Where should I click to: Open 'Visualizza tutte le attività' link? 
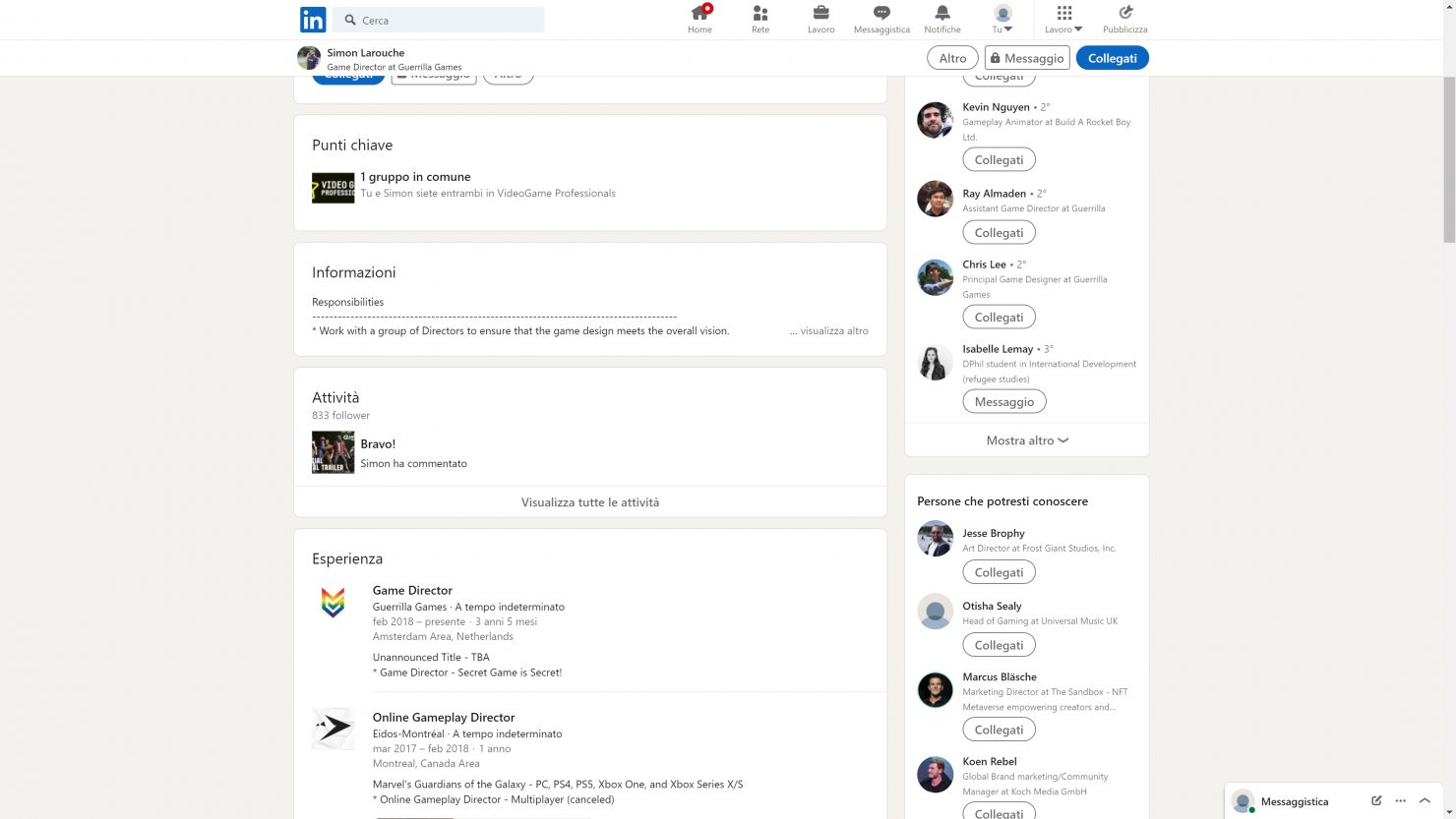click(589, 501)
